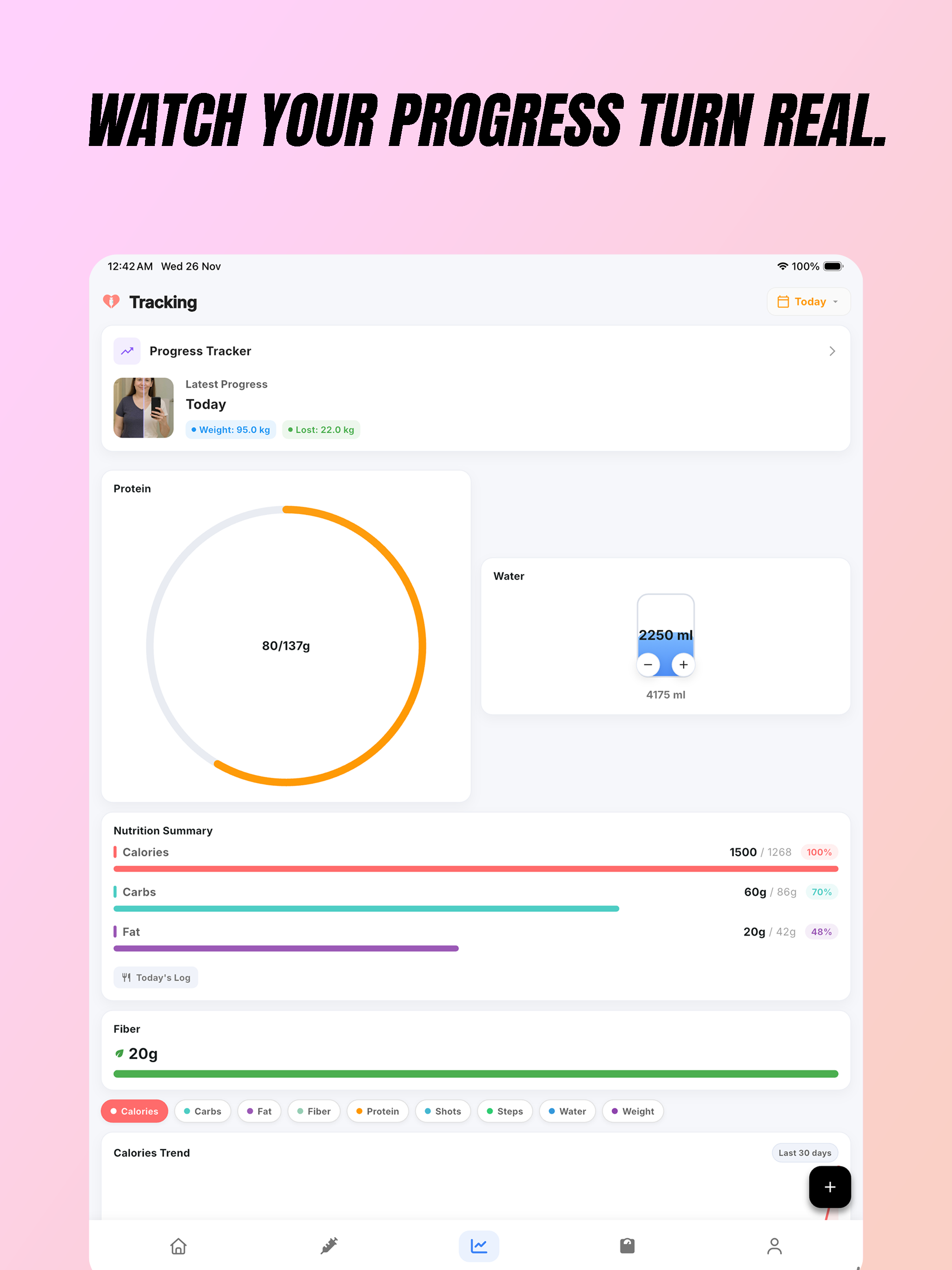Click the Last 30 days range selector

pyautogui.click(x=805, y=1152)
